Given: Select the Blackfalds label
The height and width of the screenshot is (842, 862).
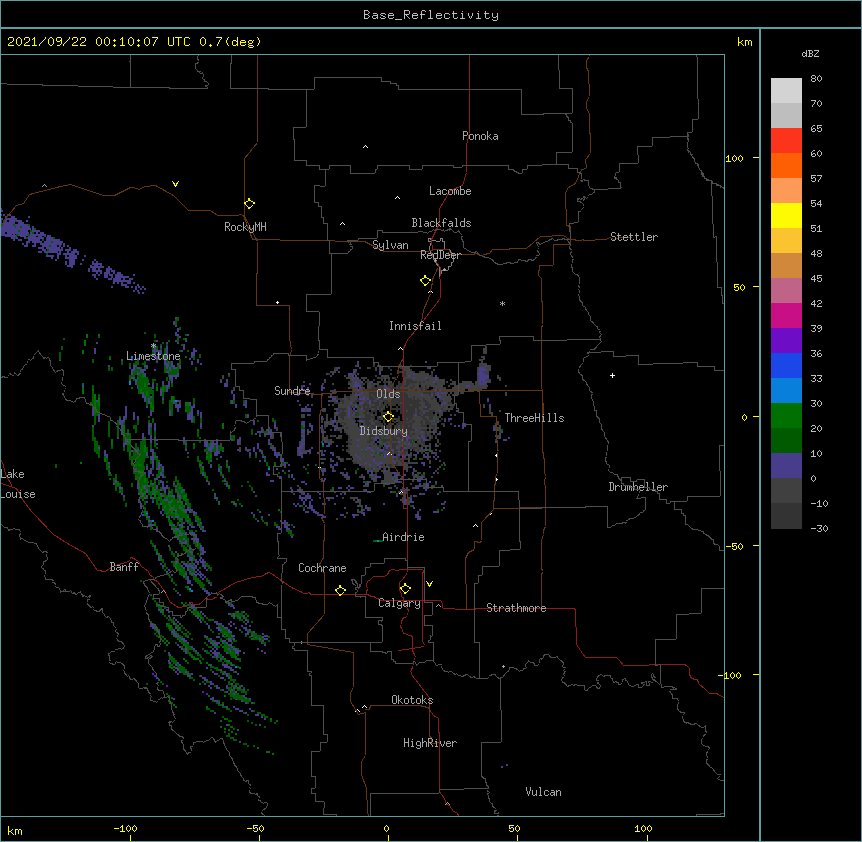Looking at the screenshot, I should point(441,223).
